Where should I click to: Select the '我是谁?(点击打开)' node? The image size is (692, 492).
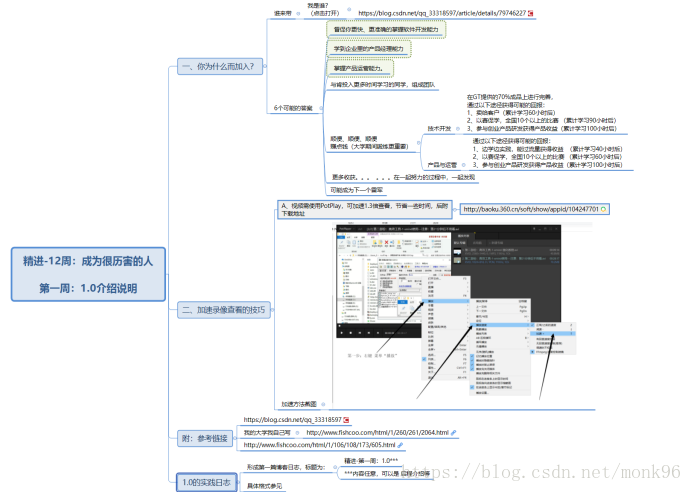325,9
